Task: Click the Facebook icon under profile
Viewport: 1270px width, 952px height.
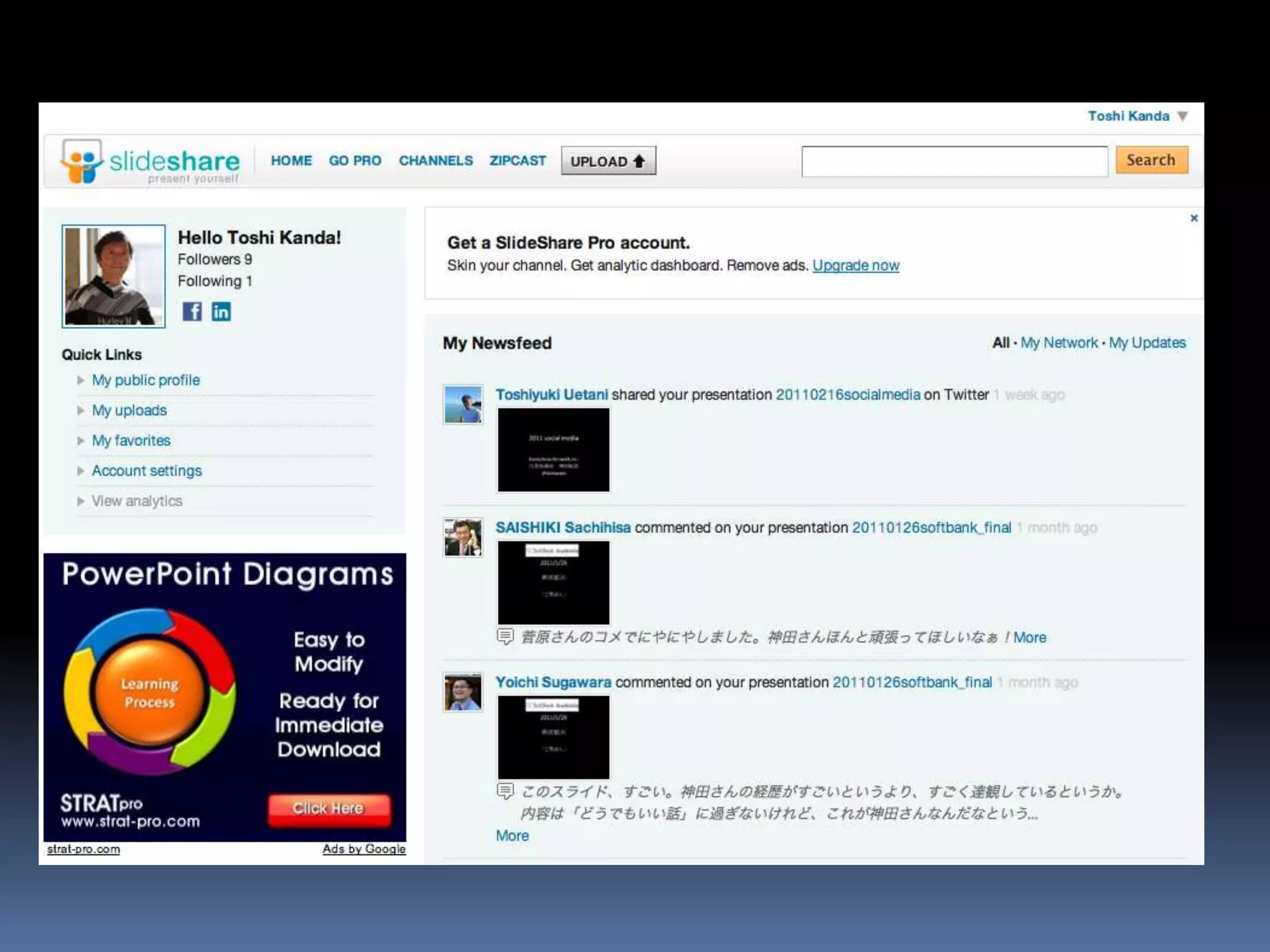Action: click(x=192, y=311)
